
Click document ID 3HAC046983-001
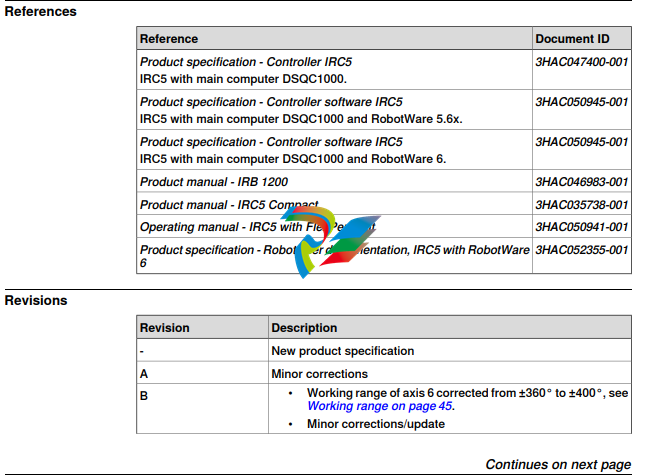click(x=582, y=182)
